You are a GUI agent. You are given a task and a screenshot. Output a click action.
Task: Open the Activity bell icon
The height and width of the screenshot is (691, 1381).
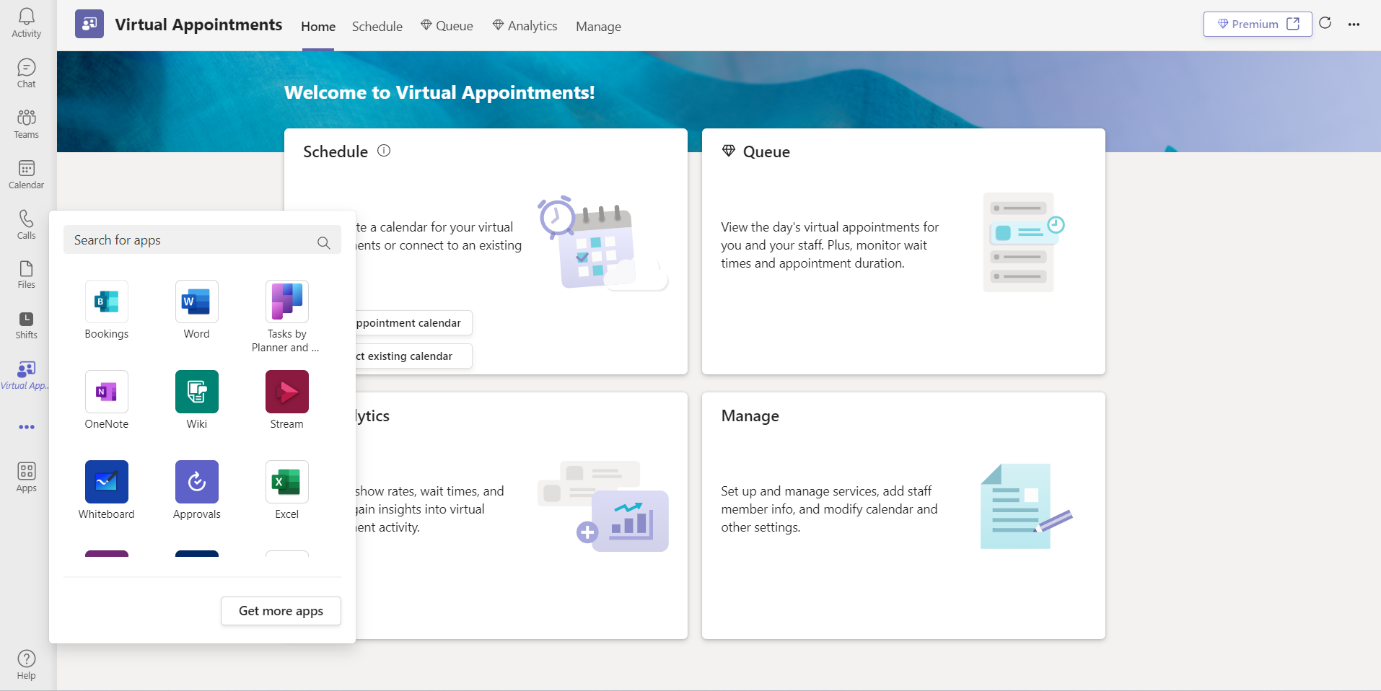26,22
